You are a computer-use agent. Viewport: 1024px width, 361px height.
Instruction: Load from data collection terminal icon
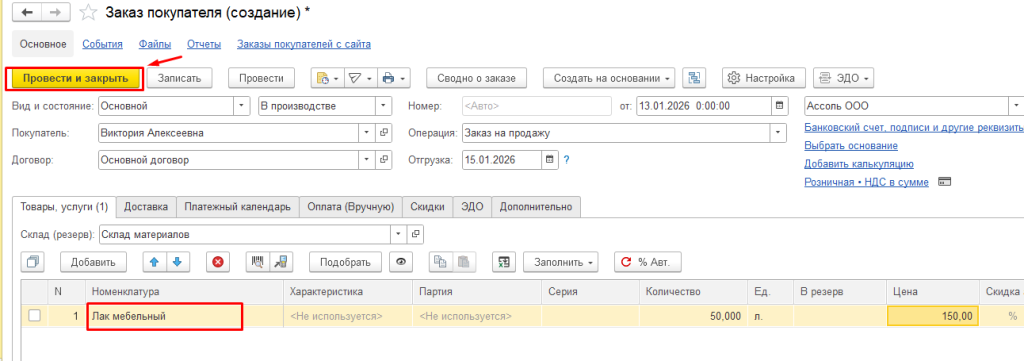click(x=281, y=262)
